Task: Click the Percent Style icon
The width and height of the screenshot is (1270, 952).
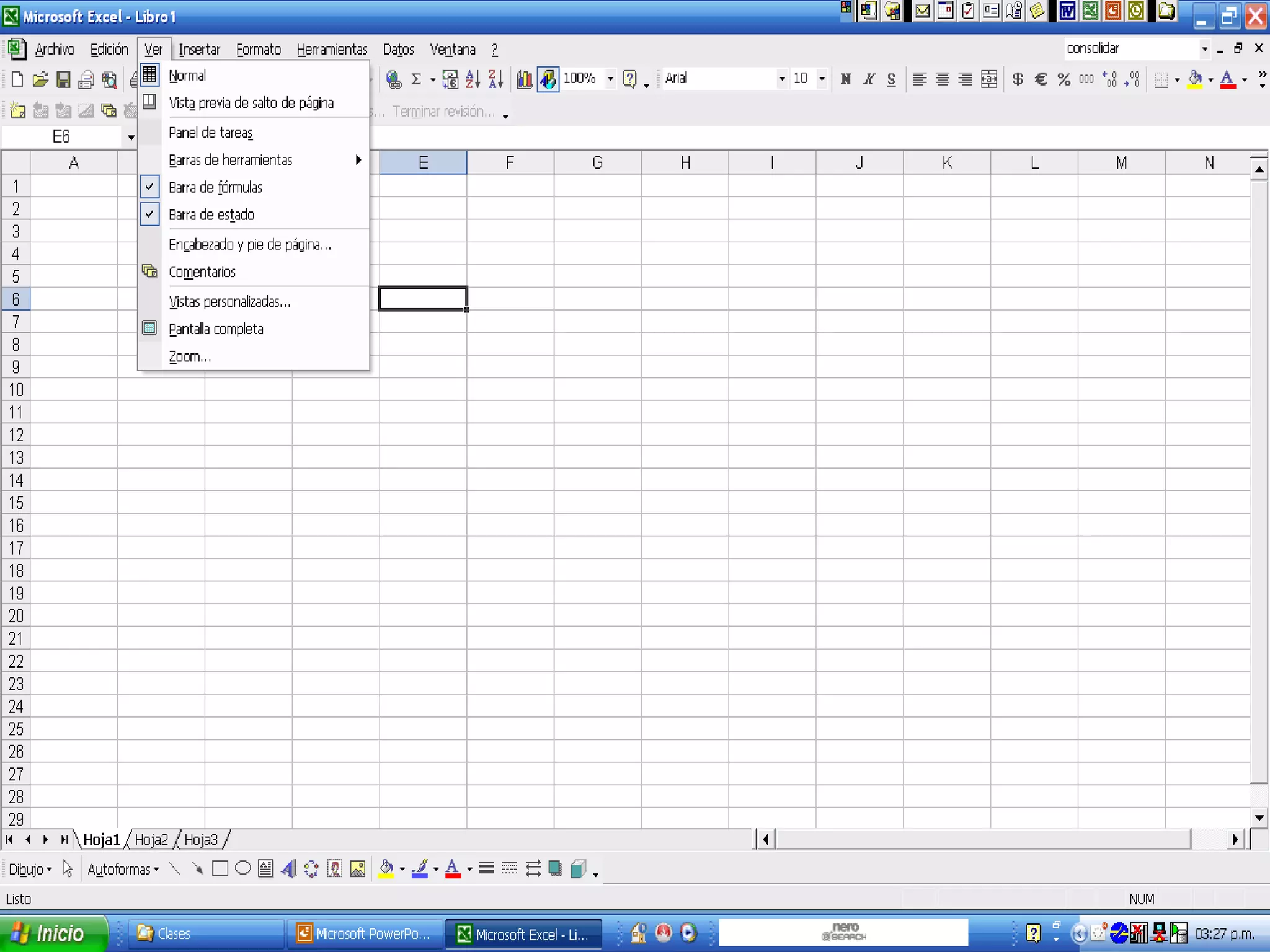Action: [1064, 79]
